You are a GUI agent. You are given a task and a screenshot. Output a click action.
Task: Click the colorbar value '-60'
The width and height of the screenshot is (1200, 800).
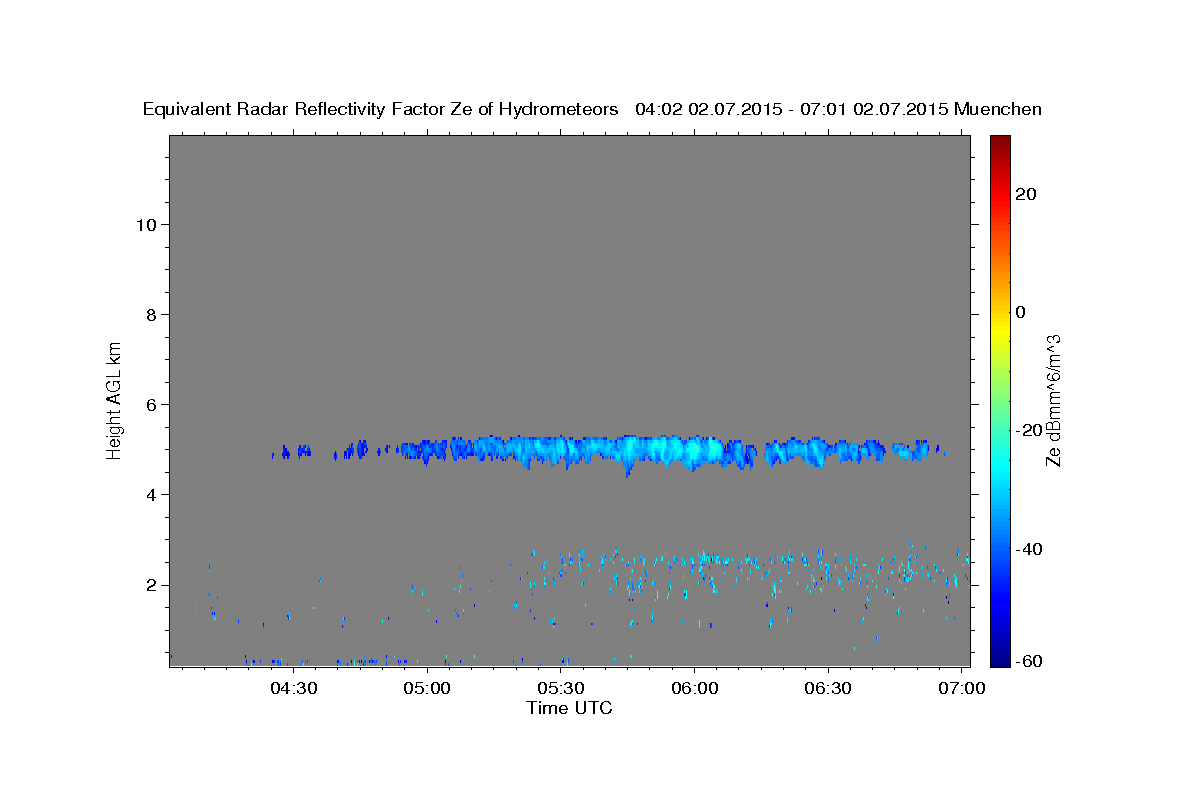tap(1030, 661)
